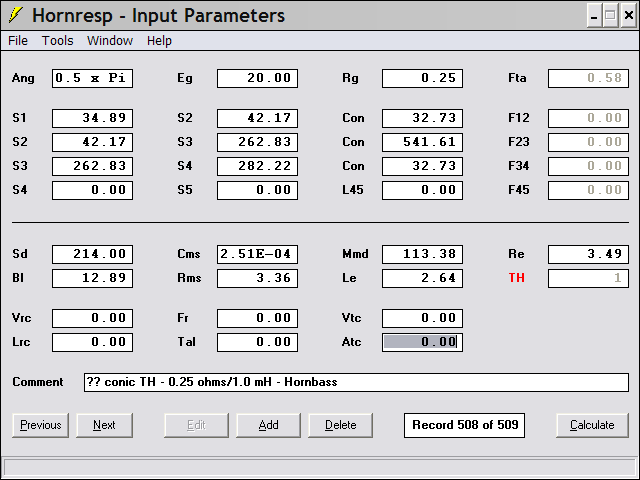Viewport: 640px width, 480px height.
Task: Click the F23 field
Action: (588, 142)
